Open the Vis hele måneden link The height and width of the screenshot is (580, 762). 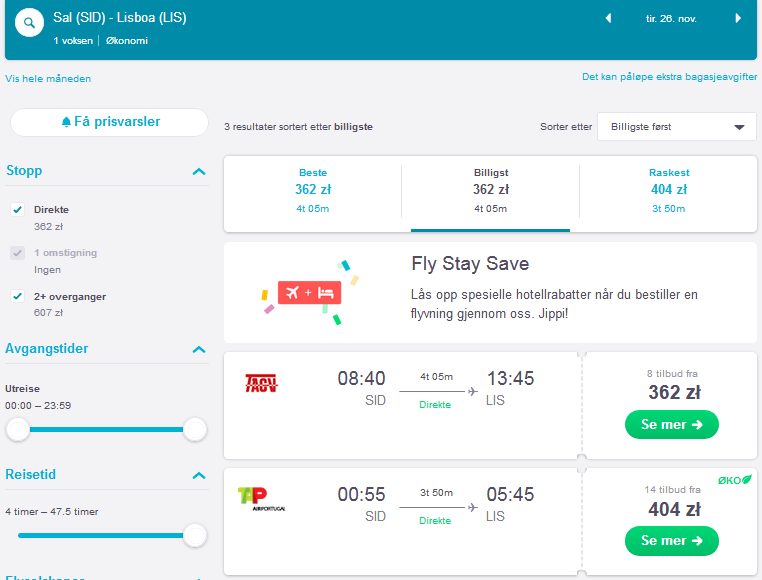tap(48, 79)
